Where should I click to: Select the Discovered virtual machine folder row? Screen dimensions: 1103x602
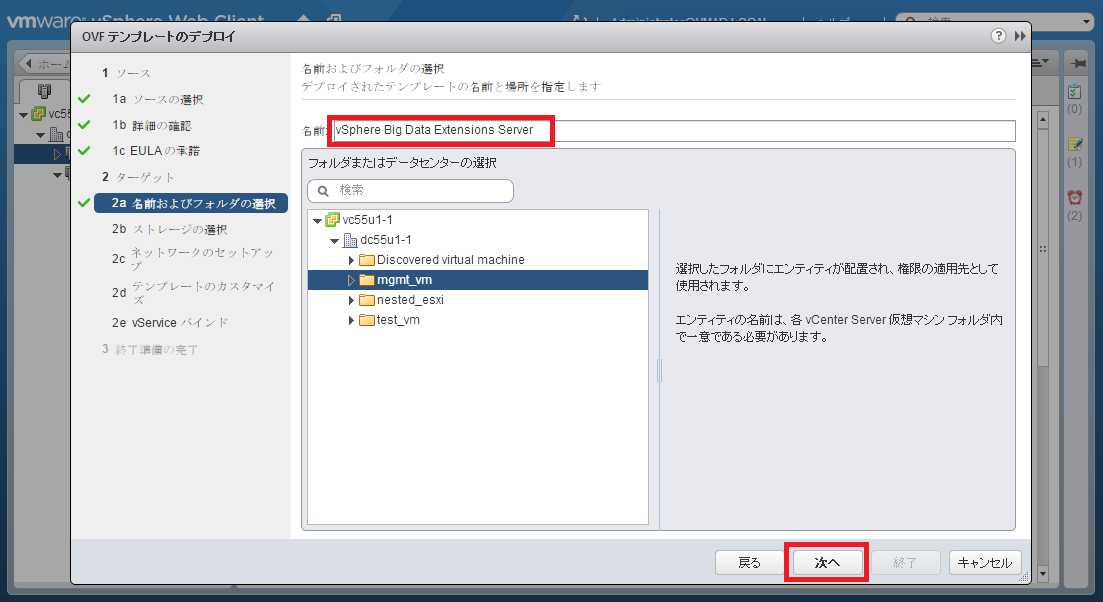pyautogui.click(x=478, y=260)
